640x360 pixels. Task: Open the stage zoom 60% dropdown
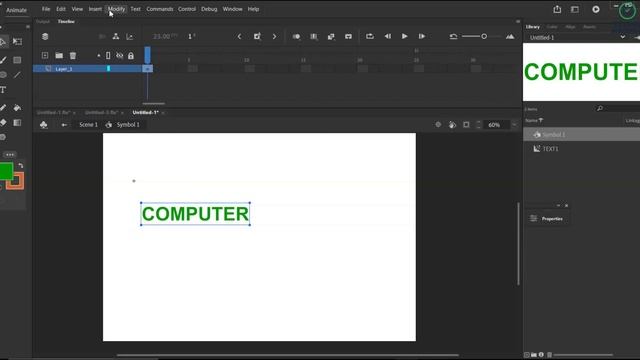click(514, 124)
